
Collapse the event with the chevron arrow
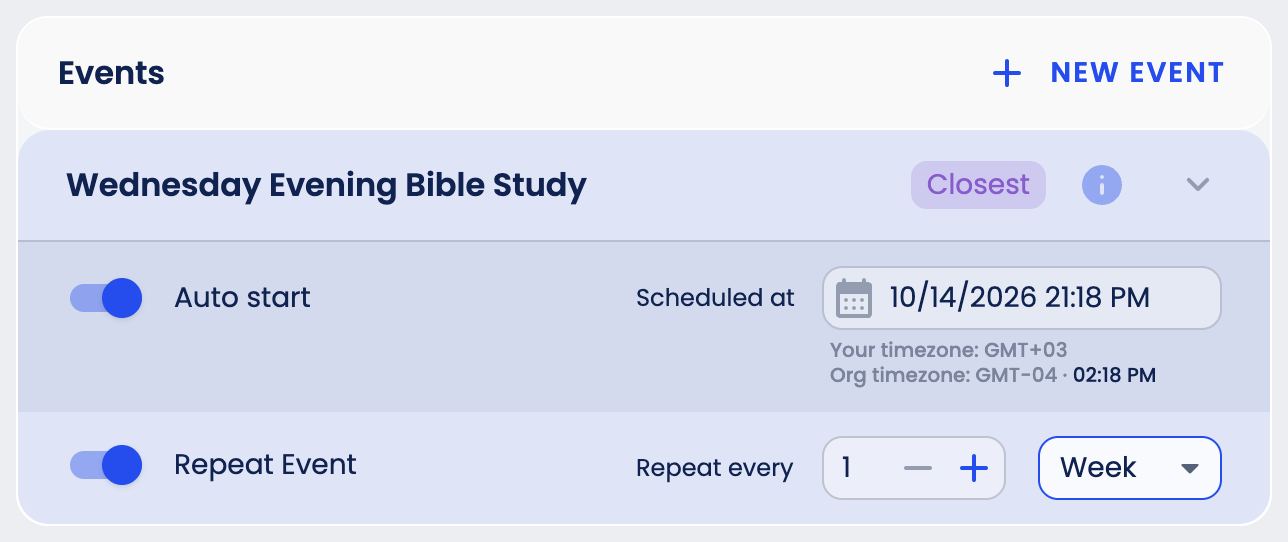(x=1198, y=184)
